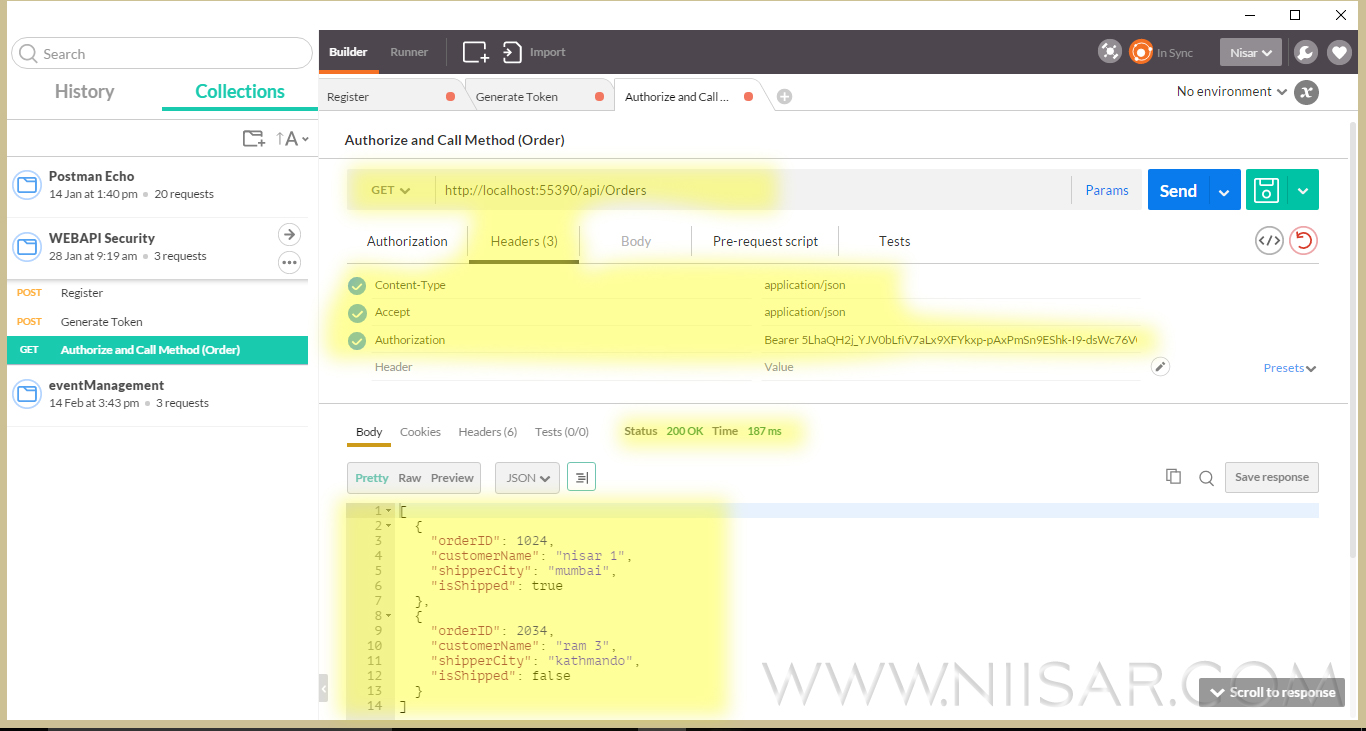
Task: Click the Generate Code snippet icon
Action: (x=1269, y=240)
